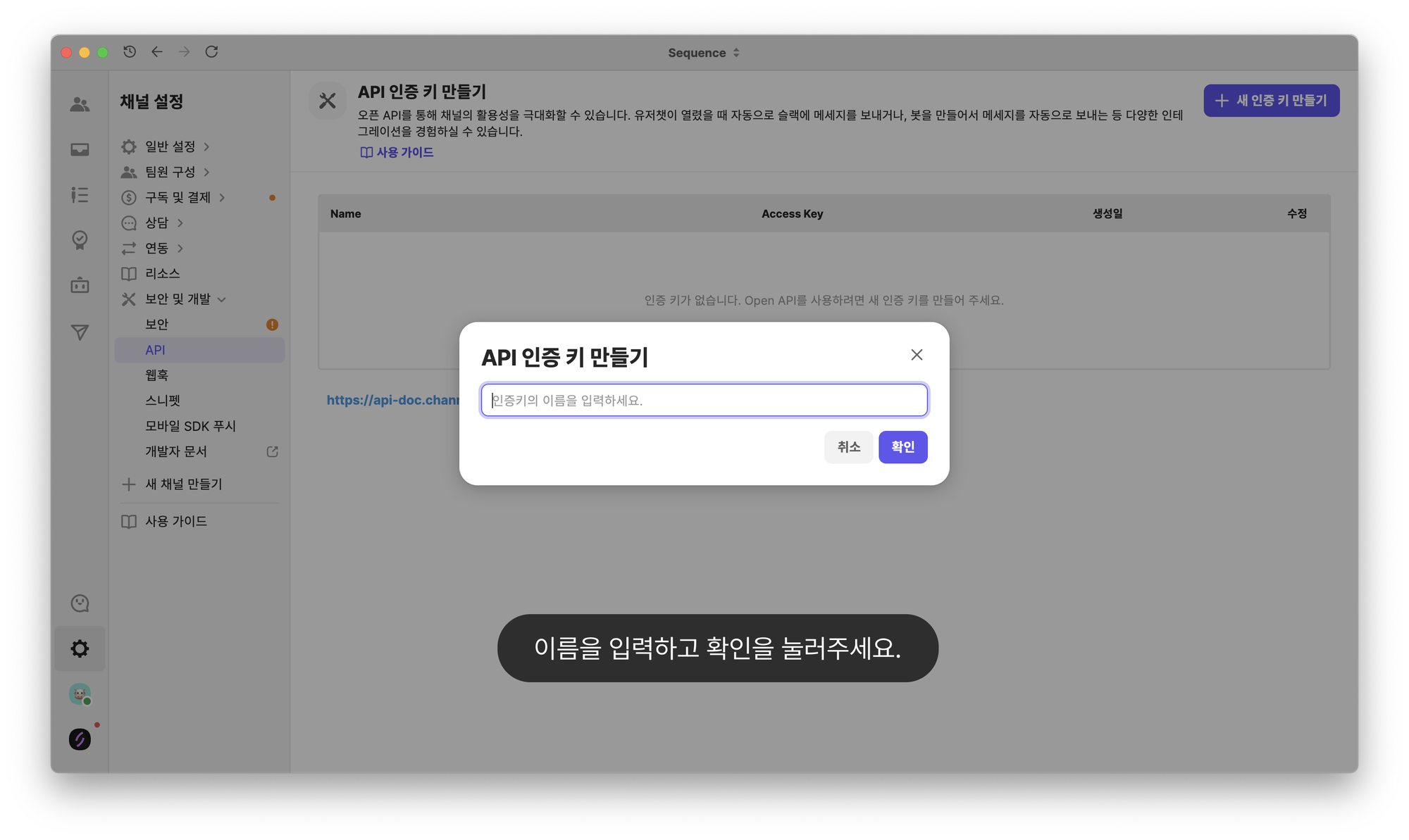
Task: Select the 웹훅 menu item
Action: 156,375
